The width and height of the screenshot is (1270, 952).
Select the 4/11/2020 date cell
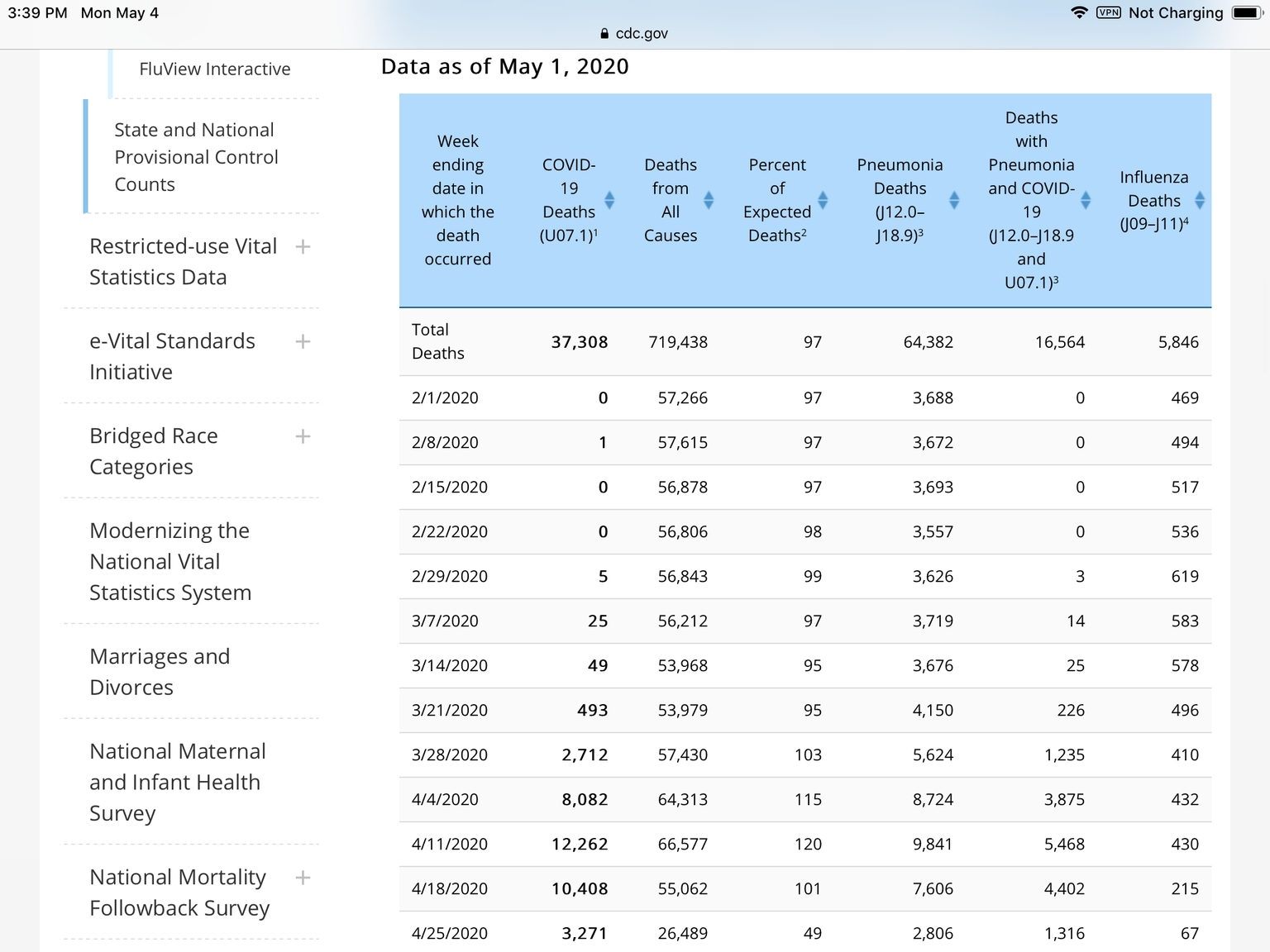(450, 845)
